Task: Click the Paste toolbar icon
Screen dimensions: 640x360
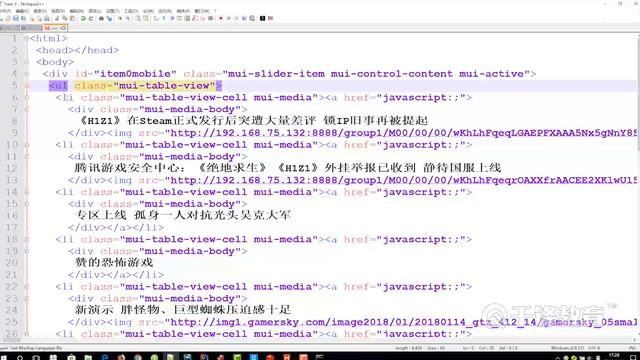Action: coord(73,18)
